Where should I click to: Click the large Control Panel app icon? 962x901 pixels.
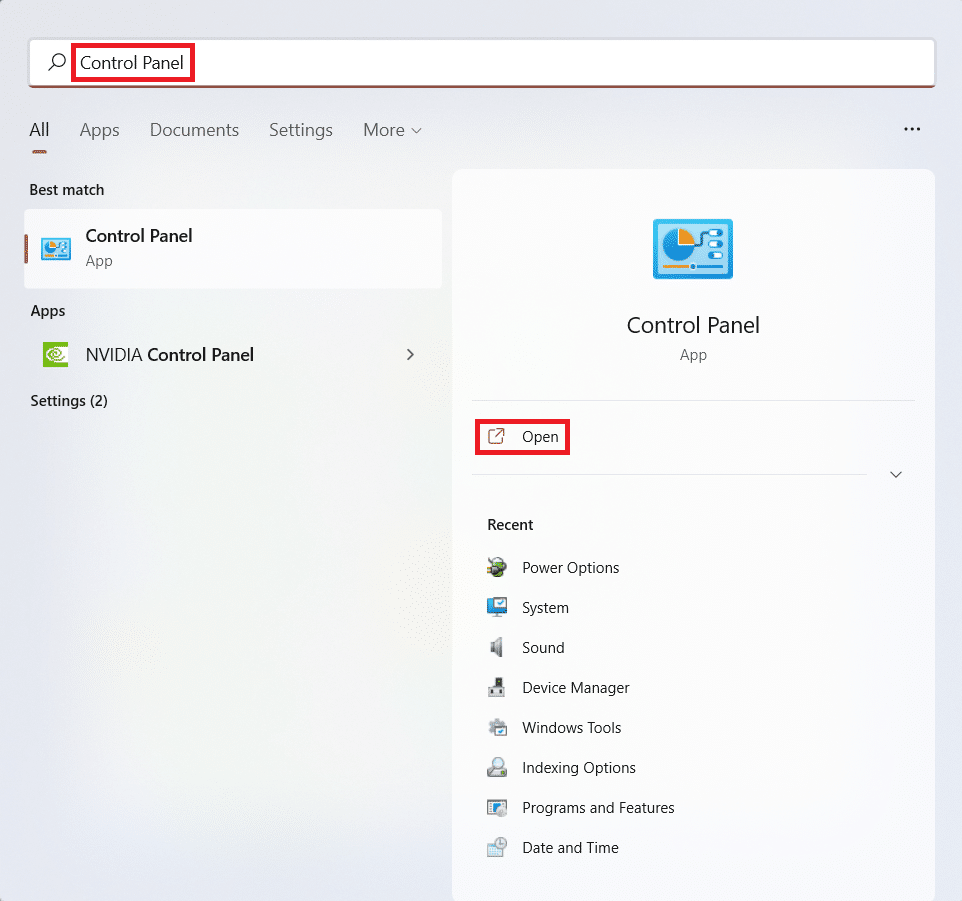pyautogui.click(x=692, y=249)
